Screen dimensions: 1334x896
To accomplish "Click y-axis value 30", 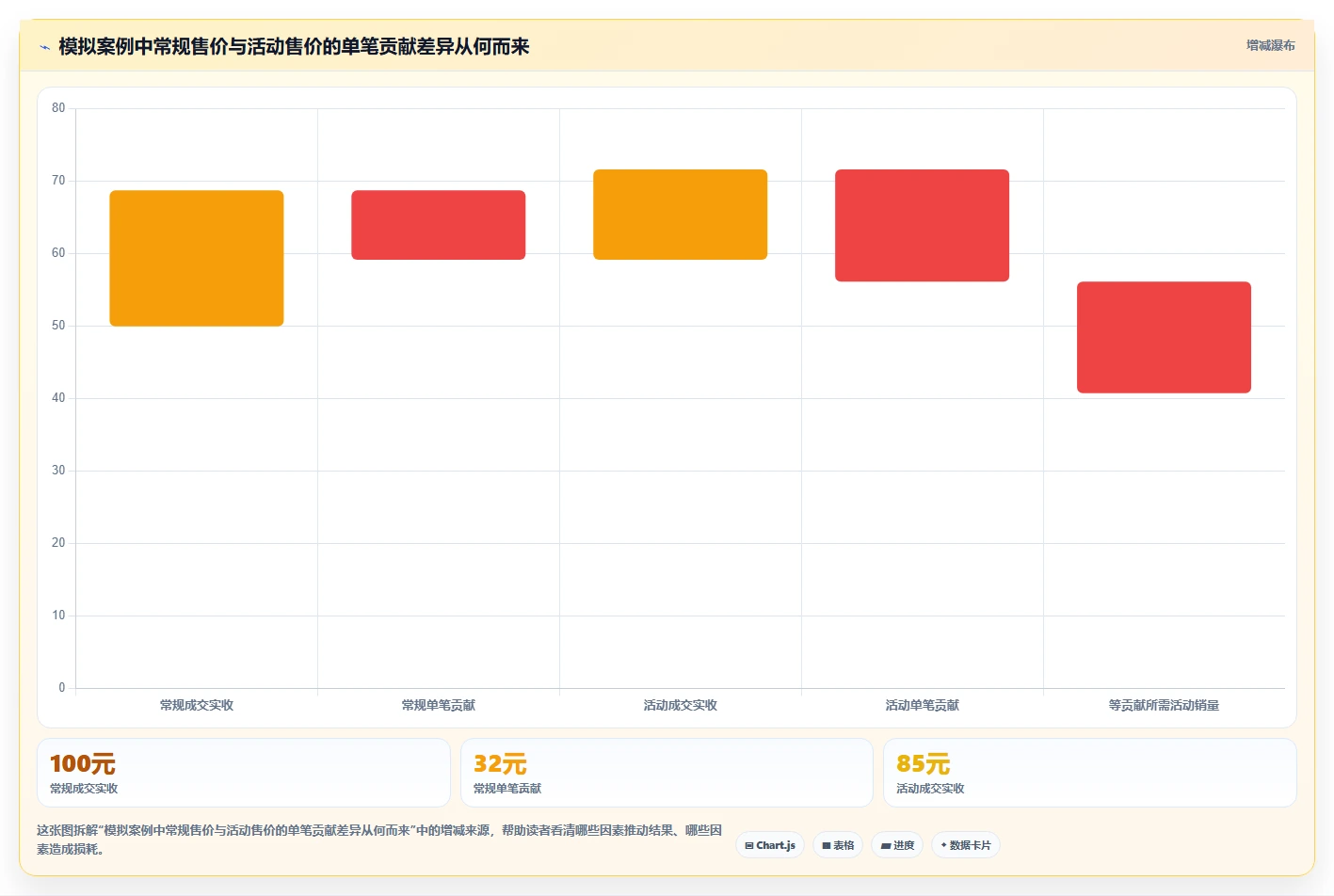I will [58, 471].
